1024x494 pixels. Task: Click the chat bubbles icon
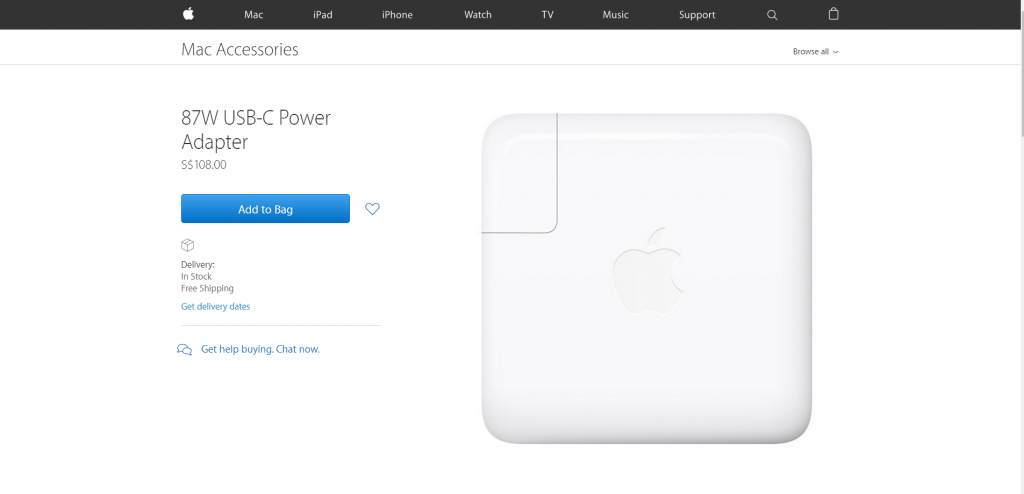click(x=184, y=350)
